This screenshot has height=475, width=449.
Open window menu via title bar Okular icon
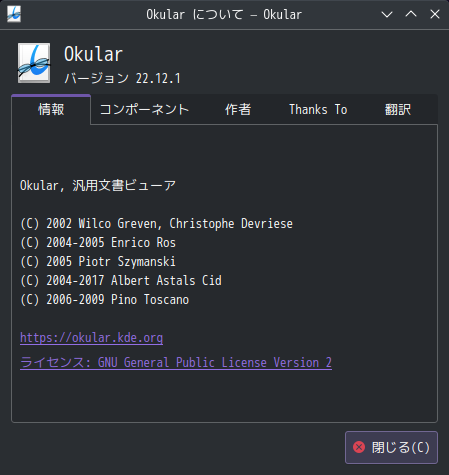point(14,14)
